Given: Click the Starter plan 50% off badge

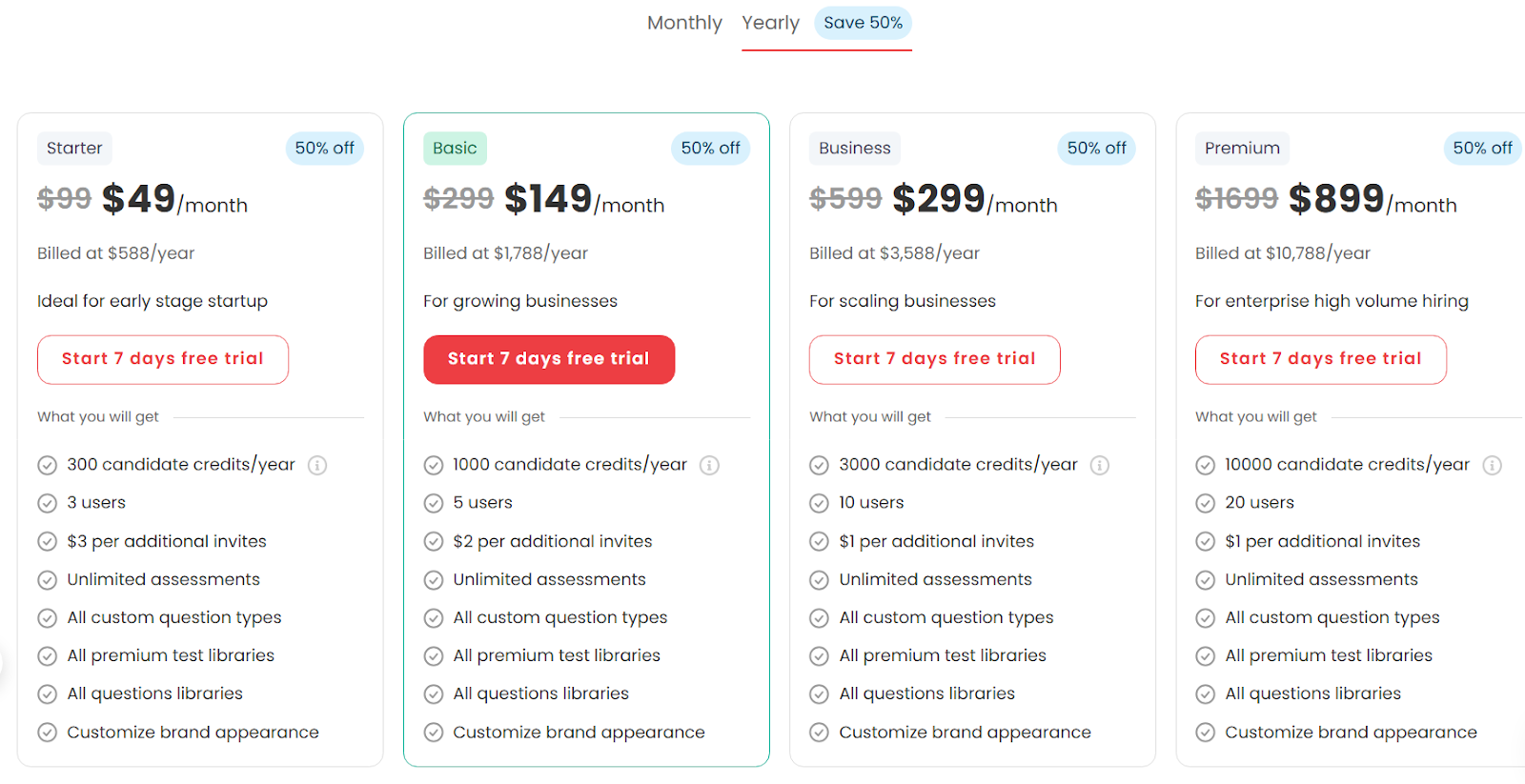Looking at the screenshot, I should coord(324,148).
